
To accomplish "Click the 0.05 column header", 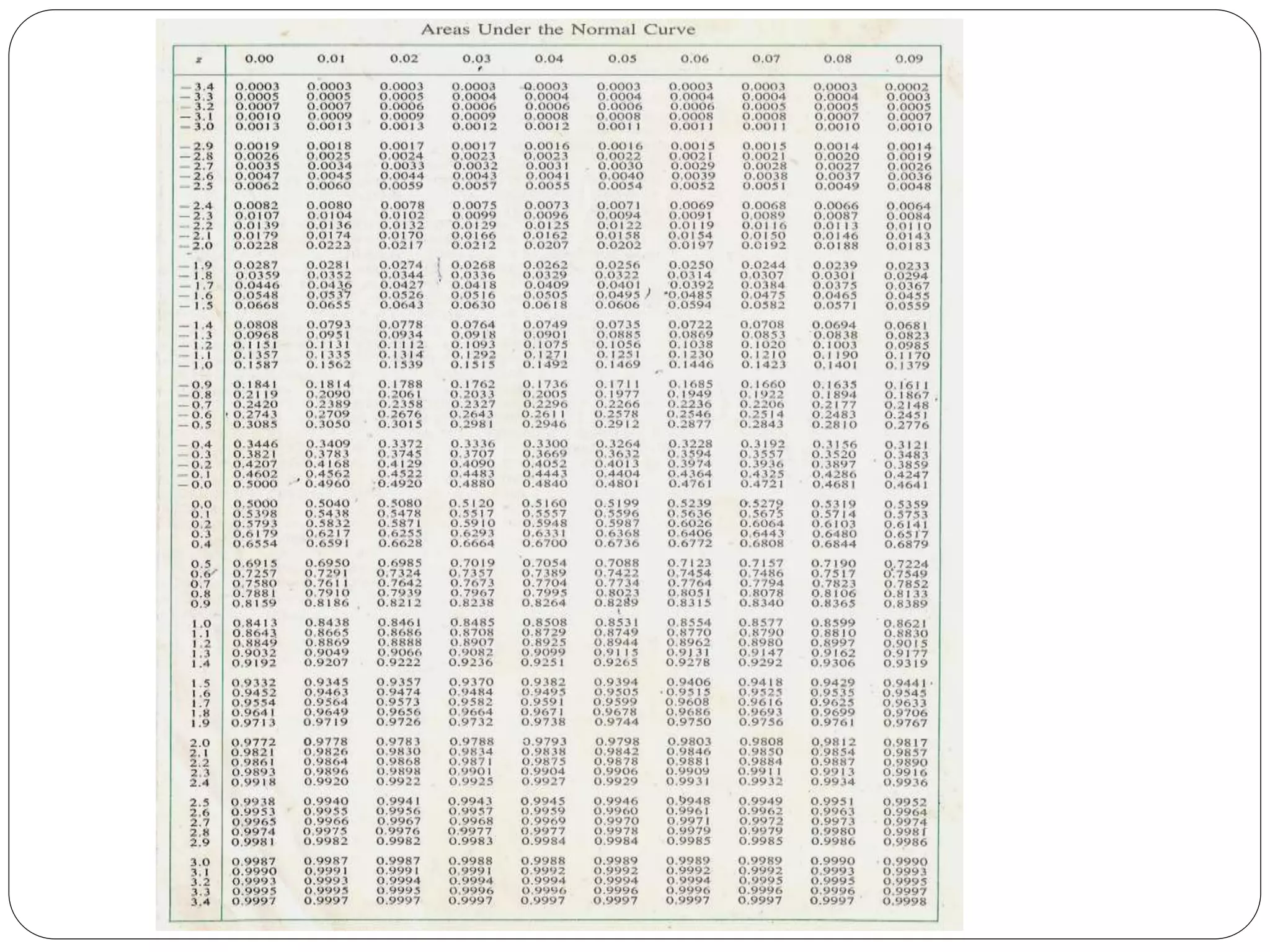I will pyautogui.click(x=622, y=59).
